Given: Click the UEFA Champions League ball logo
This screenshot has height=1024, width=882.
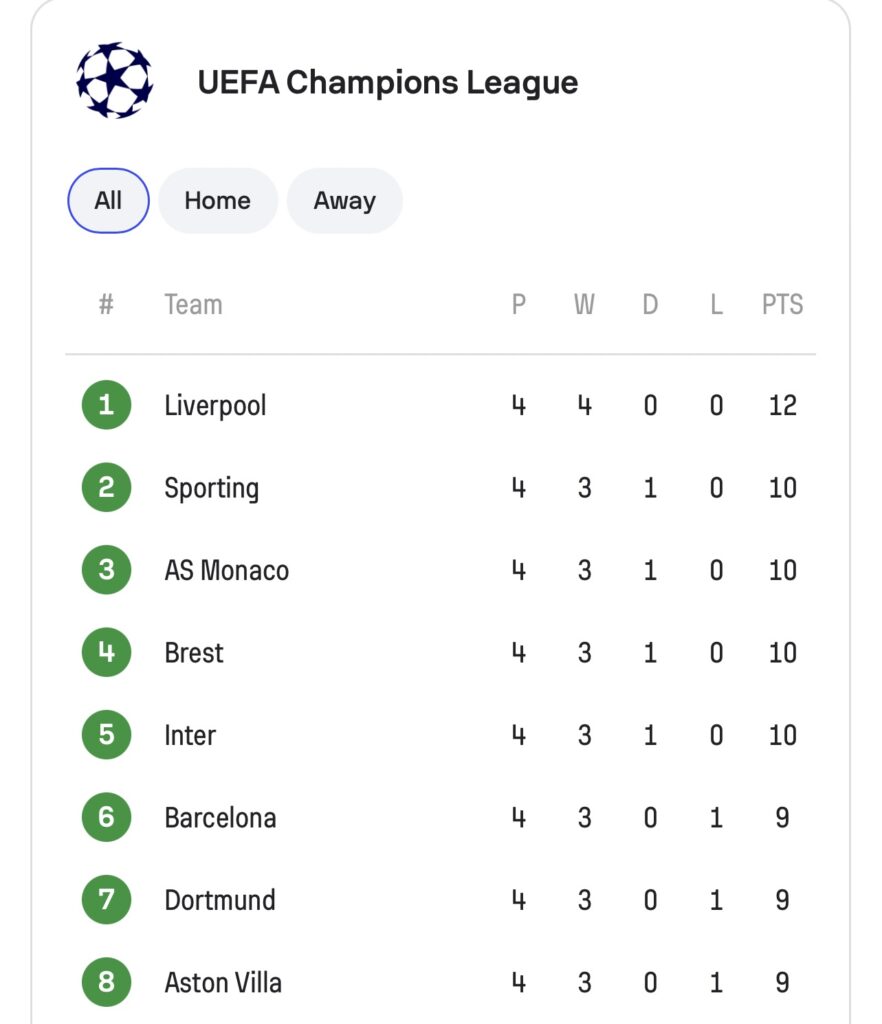Looking at the screenshot, I should coord(114,80).
